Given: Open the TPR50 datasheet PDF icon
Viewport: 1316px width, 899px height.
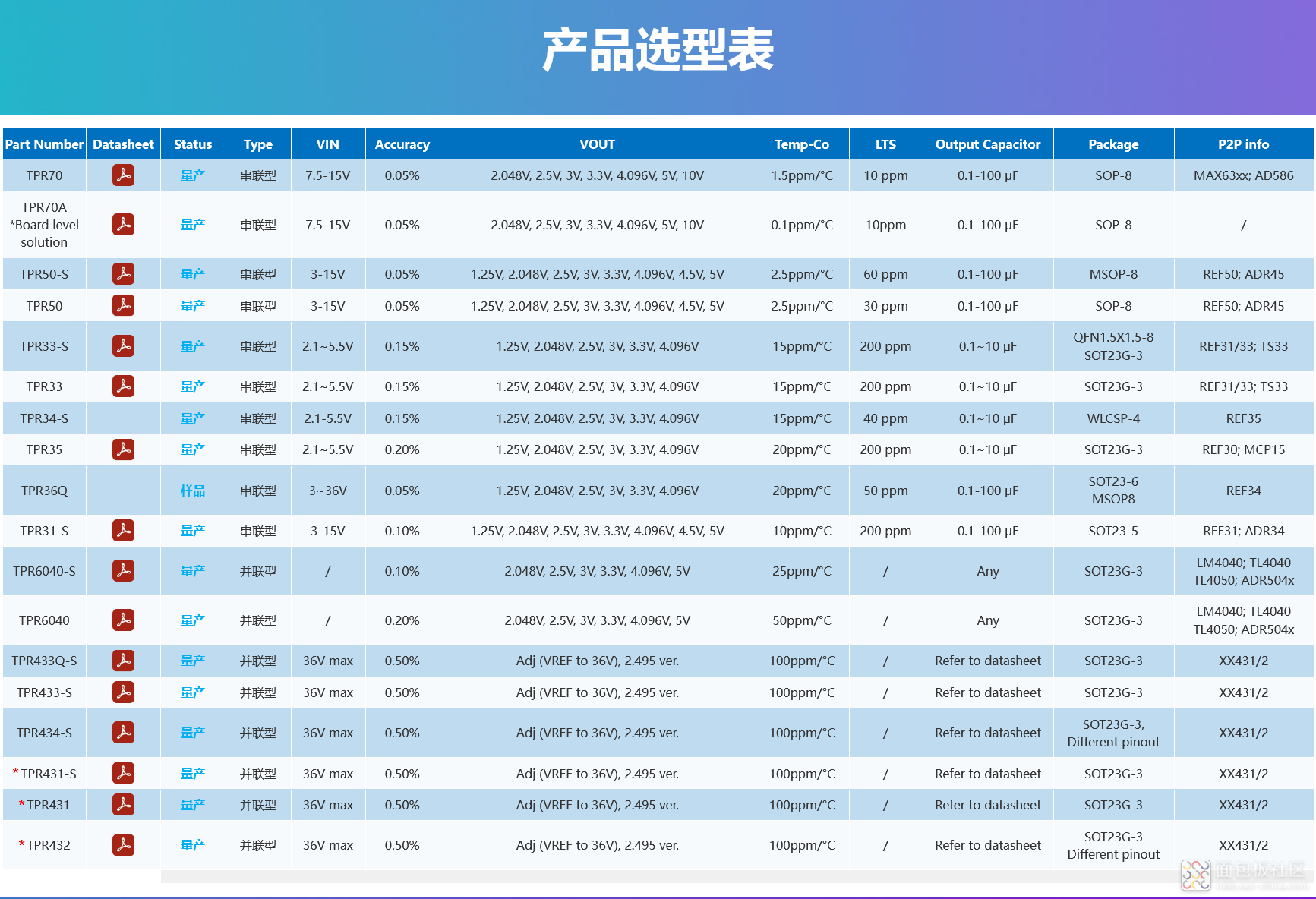Looking at the screenshot, I should (x=124, y=305).
